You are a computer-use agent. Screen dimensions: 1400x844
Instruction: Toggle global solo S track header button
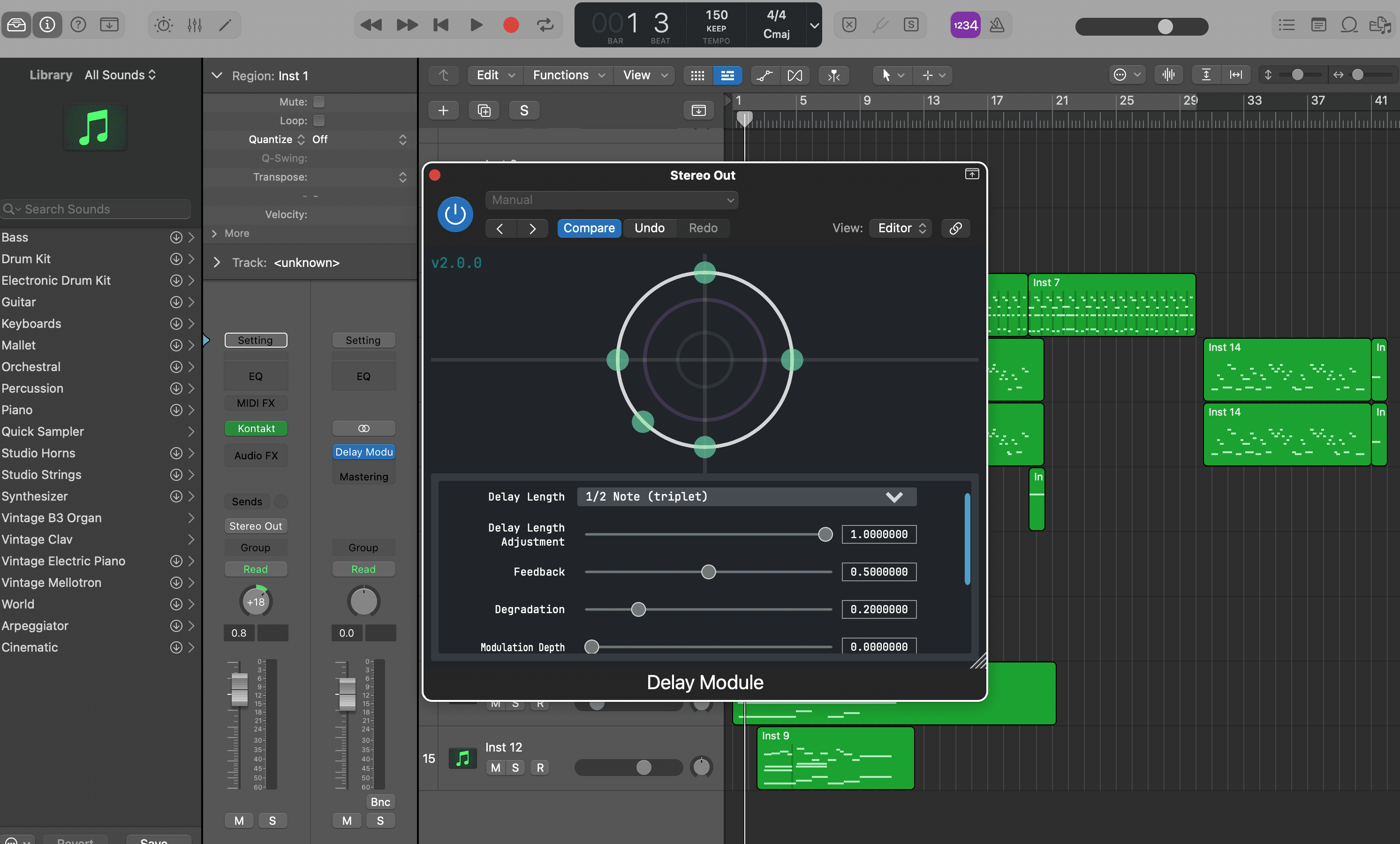[524, 110]
